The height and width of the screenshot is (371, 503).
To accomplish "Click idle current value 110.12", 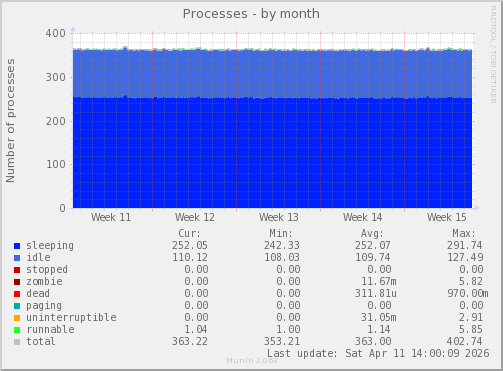I will 190,258.
